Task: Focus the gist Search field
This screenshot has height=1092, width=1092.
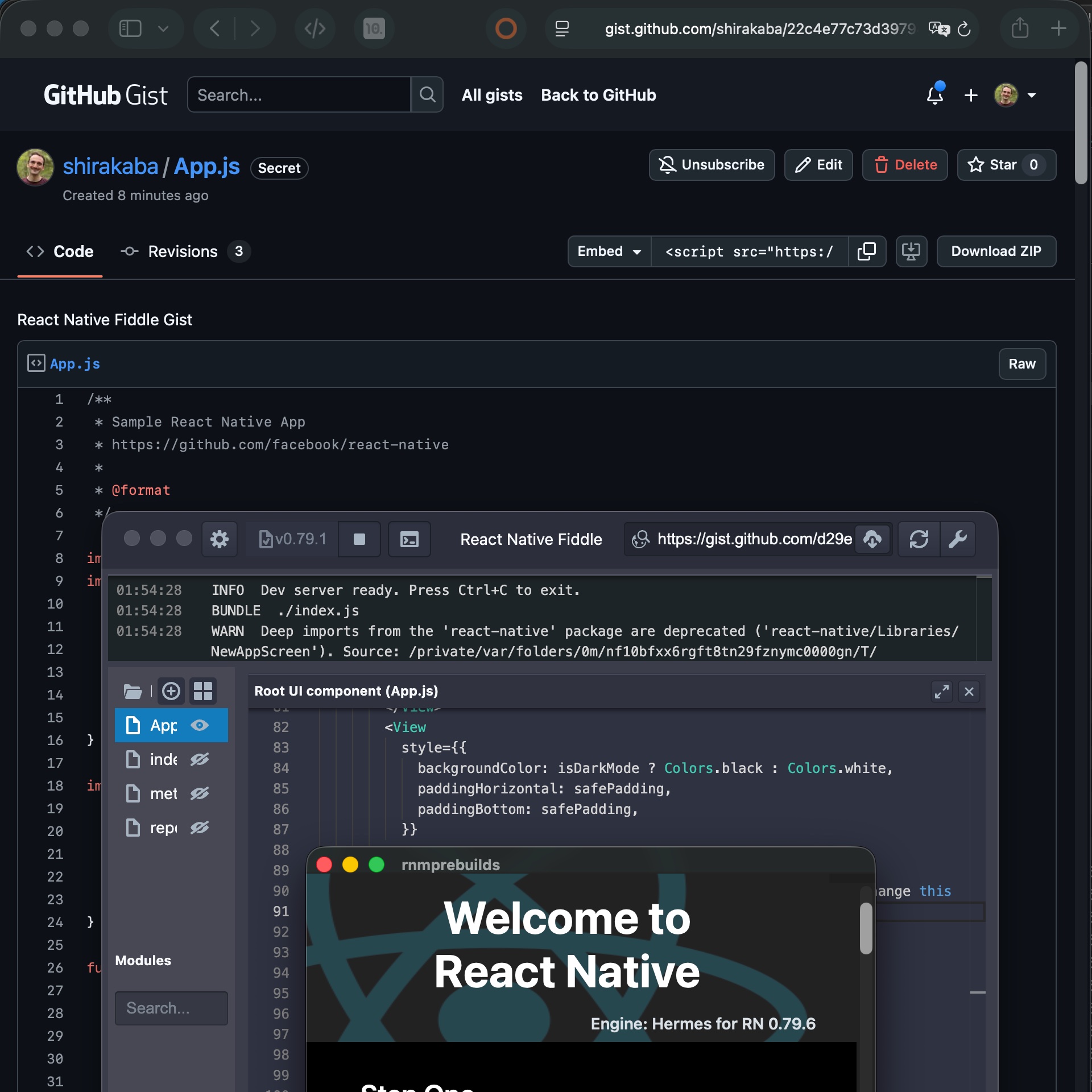Action: pyautogui.click(x=299, y=94)
